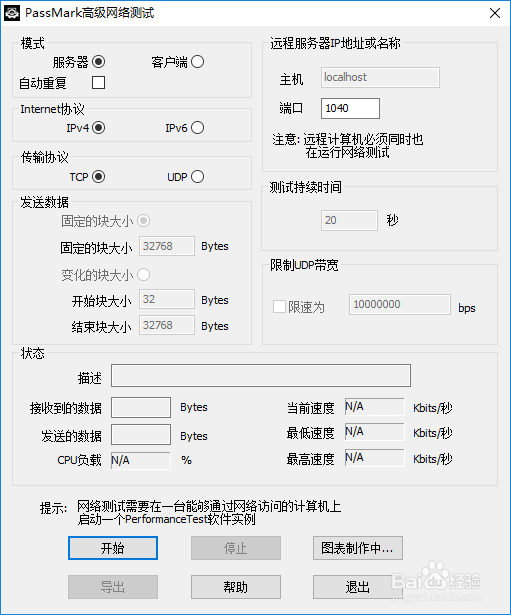Click the fixed block size 32768 field

[x=167, y=246]
